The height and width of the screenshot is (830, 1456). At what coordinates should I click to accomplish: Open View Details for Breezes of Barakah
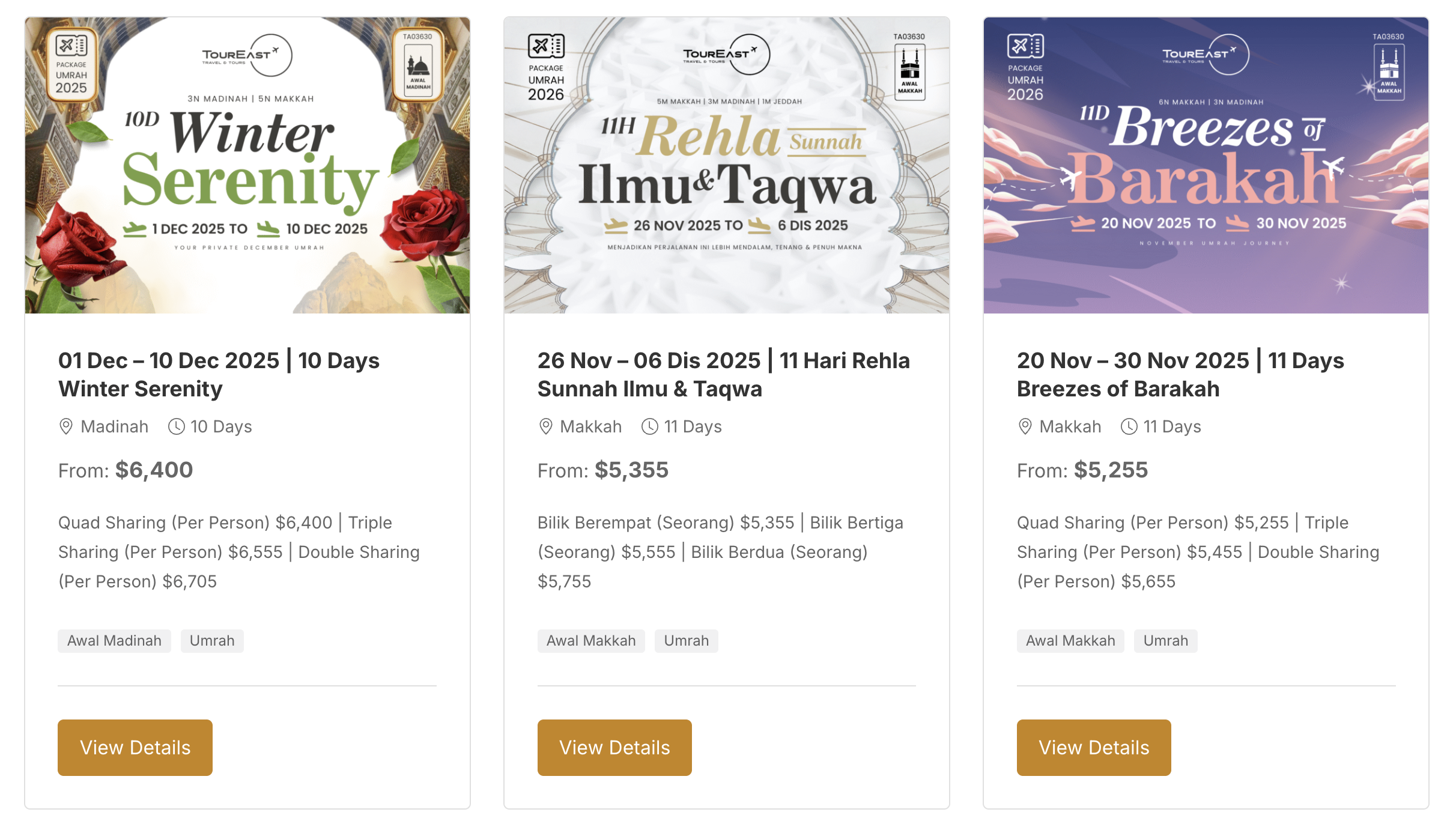click(1094, 747)
